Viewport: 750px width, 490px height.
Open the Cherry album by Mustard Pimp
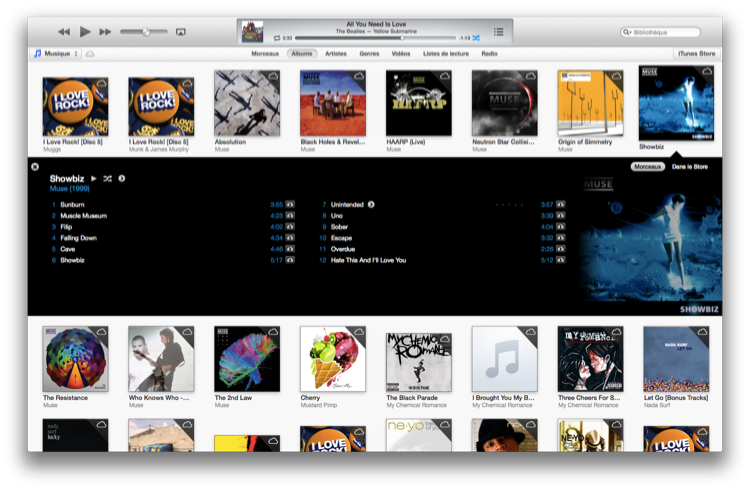point(333,359)
